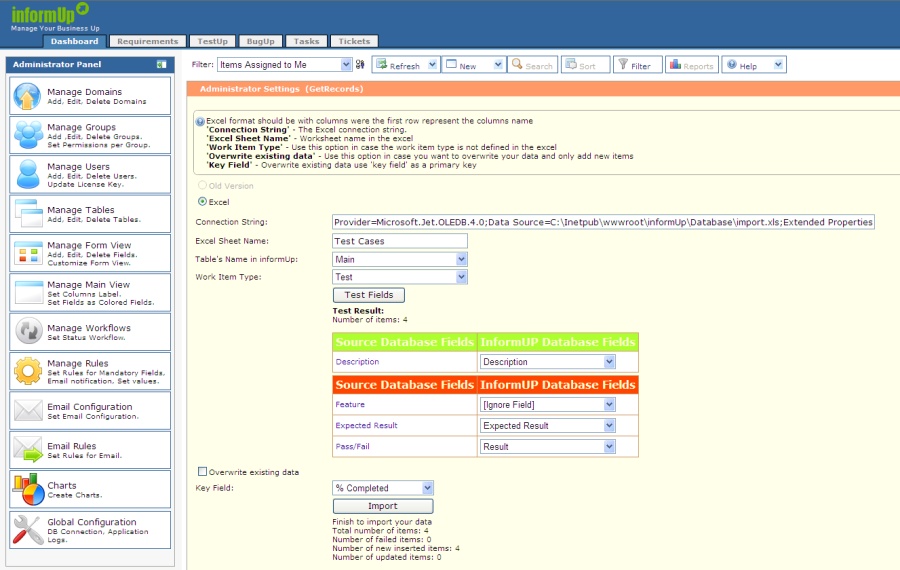
Task: Open the Manage Main View icon
Action: [x=29, y=292]
